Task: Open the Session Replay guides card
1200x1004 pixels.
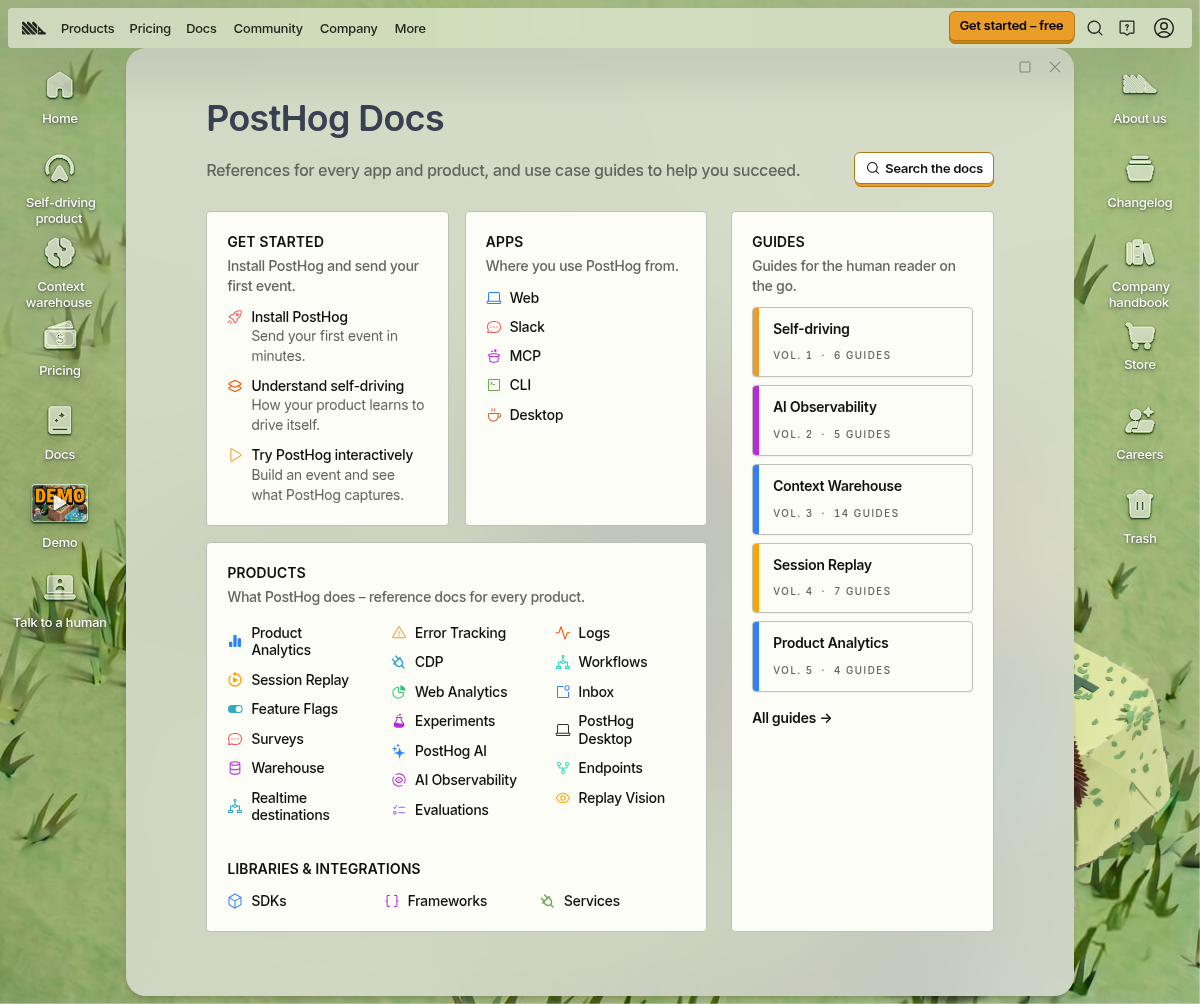Action: [862, 578]
